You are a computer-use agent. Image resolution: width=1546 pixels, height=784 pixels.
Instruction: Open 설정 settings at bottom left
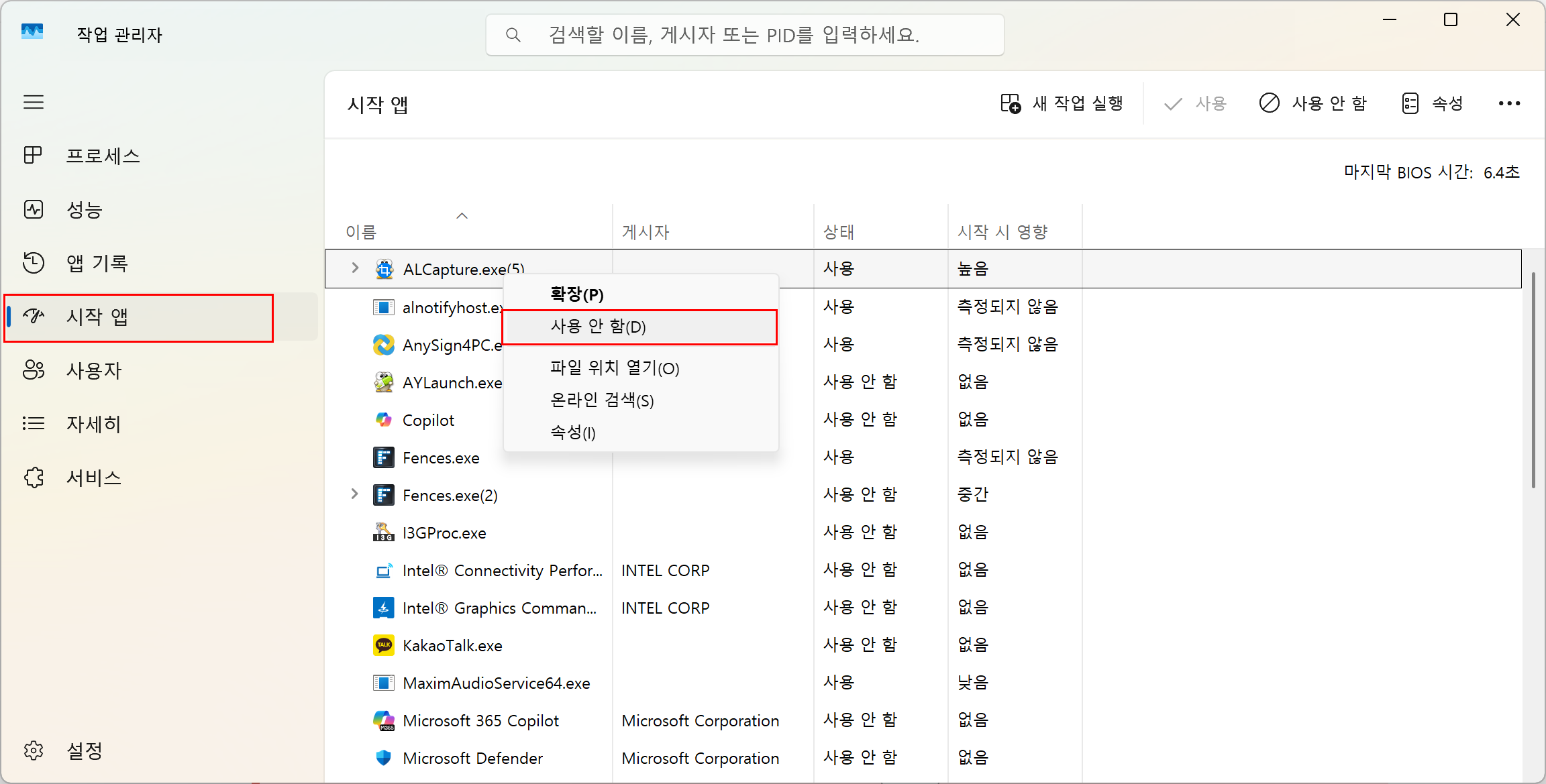tap(84, 750)
